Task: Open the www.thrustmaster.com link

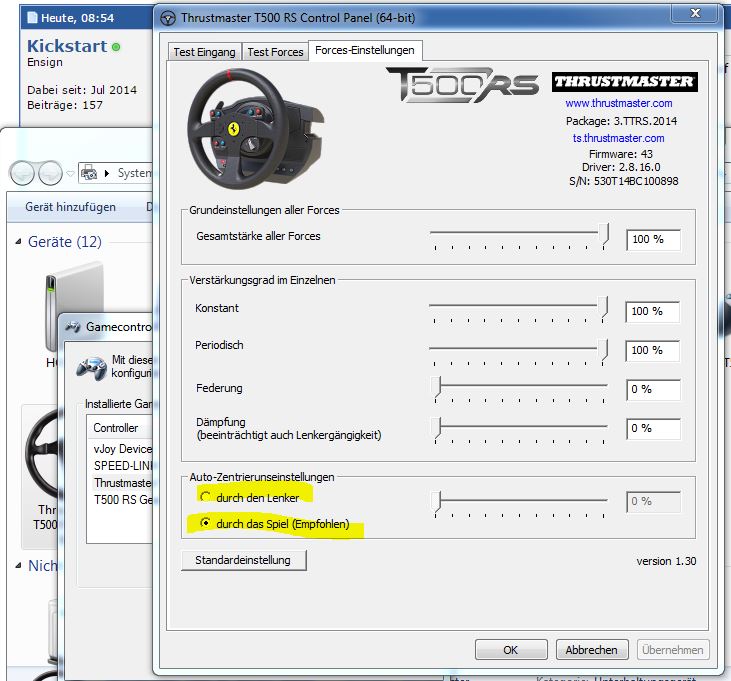Action: tap(619, 103)
